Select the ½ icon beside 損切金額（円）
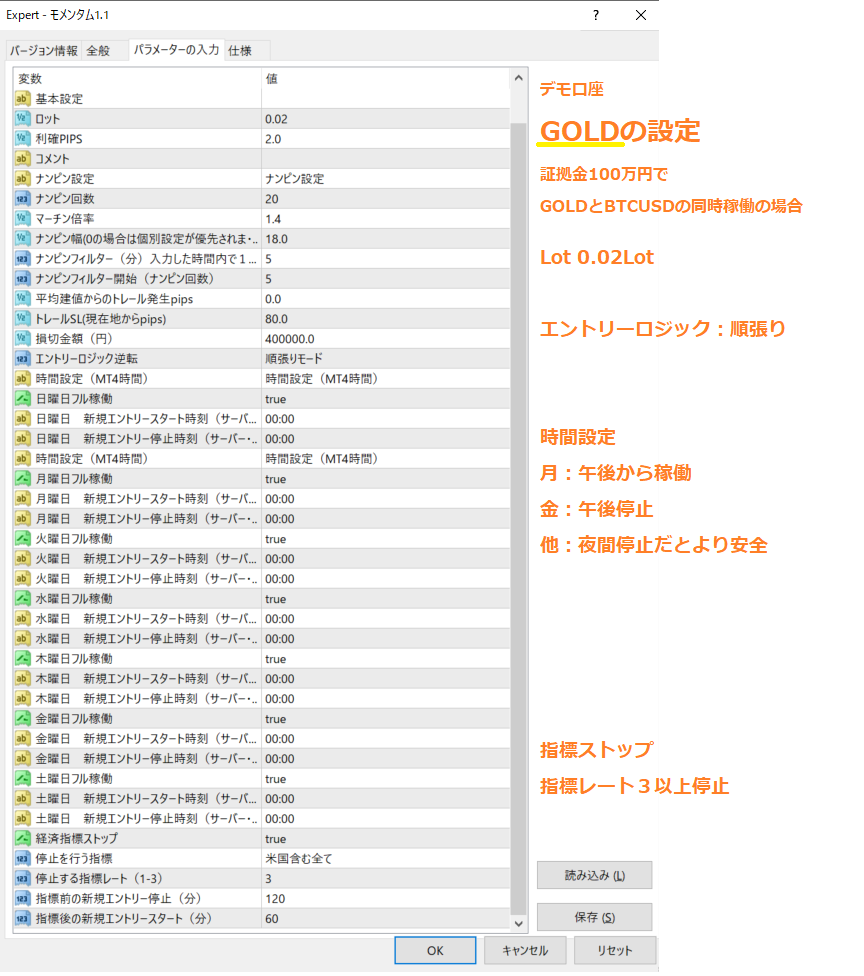This screenshot has width=864, height=976. coord(22,339)
